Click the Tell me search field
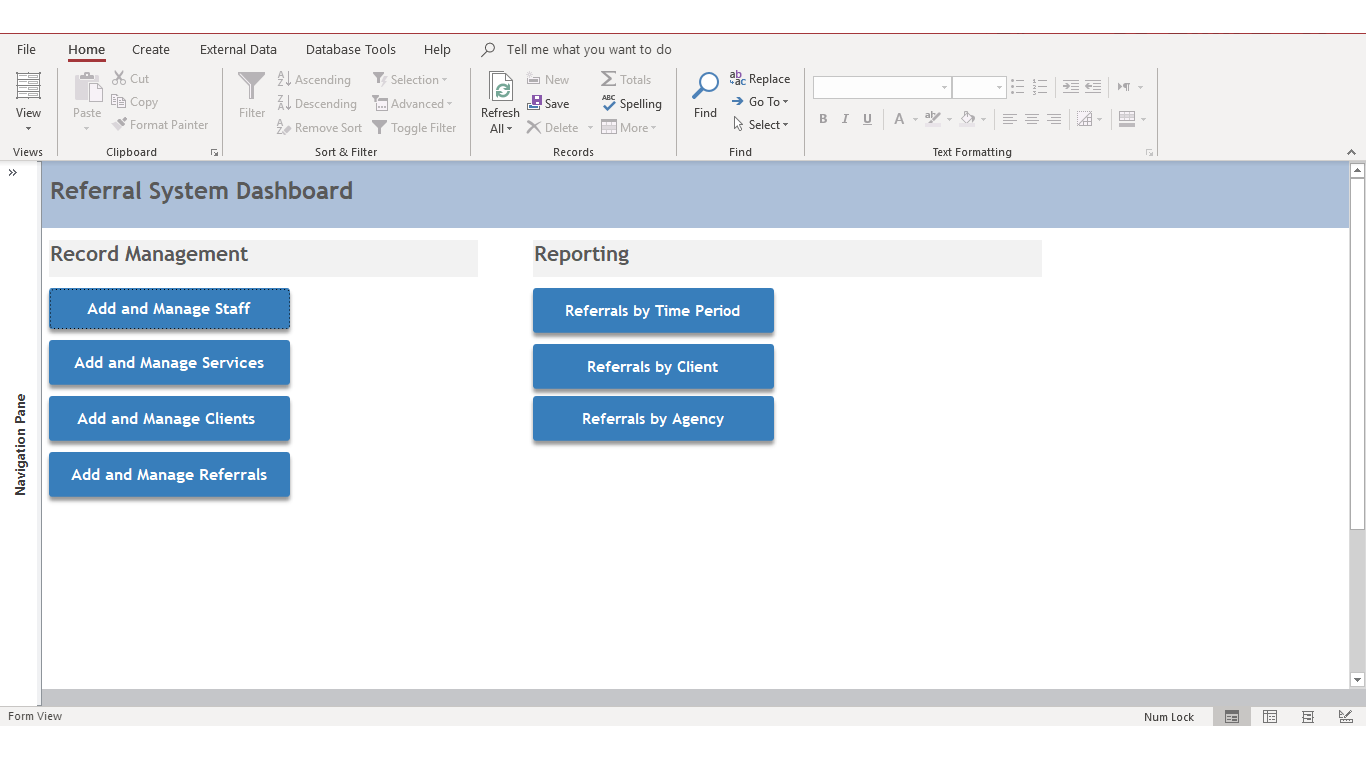1366x768 pixels. (588, 49)
